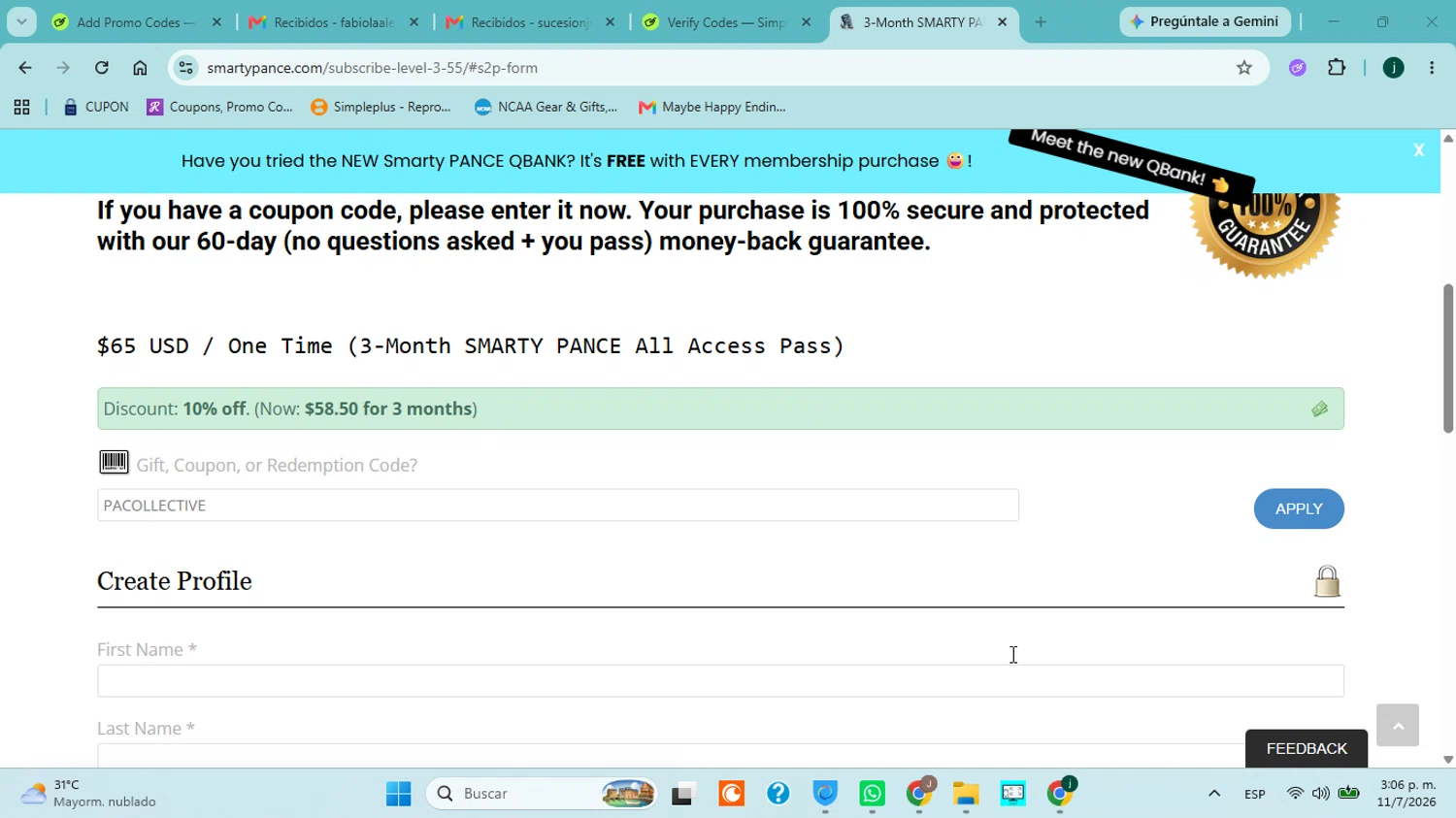Click the taskbar Buscar search box

click(541, 794)
